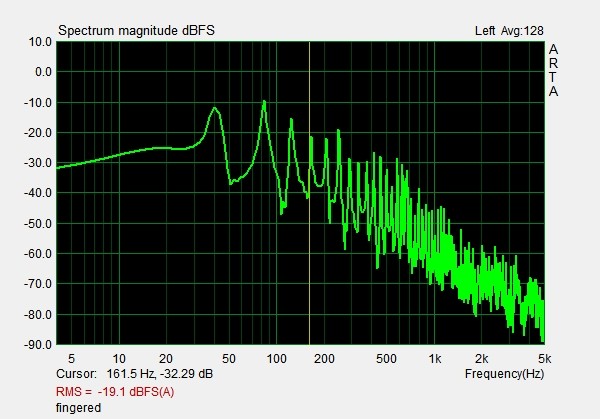Viewport: 600px width, 419px height.
Task: Click the vertical 'ARTA' label
Action: pos(553,70)
